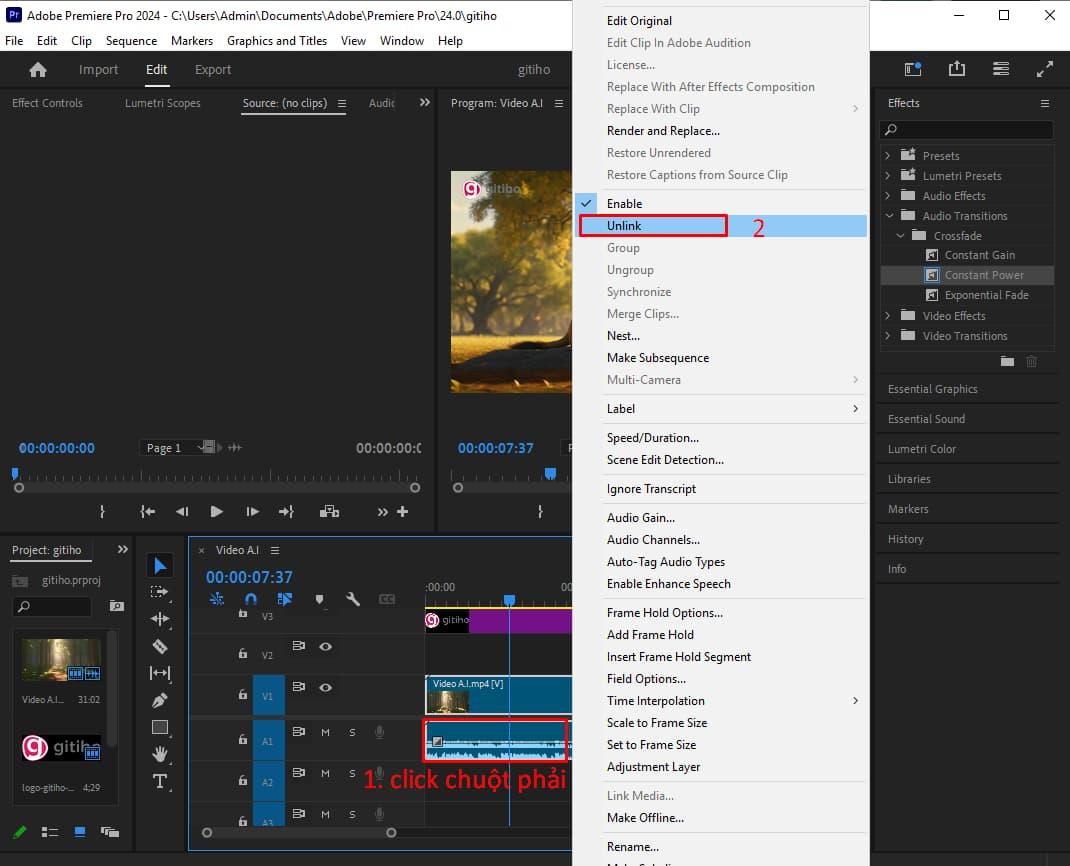Select Video A.I thumbnail in Project panel

click(61, 660)
